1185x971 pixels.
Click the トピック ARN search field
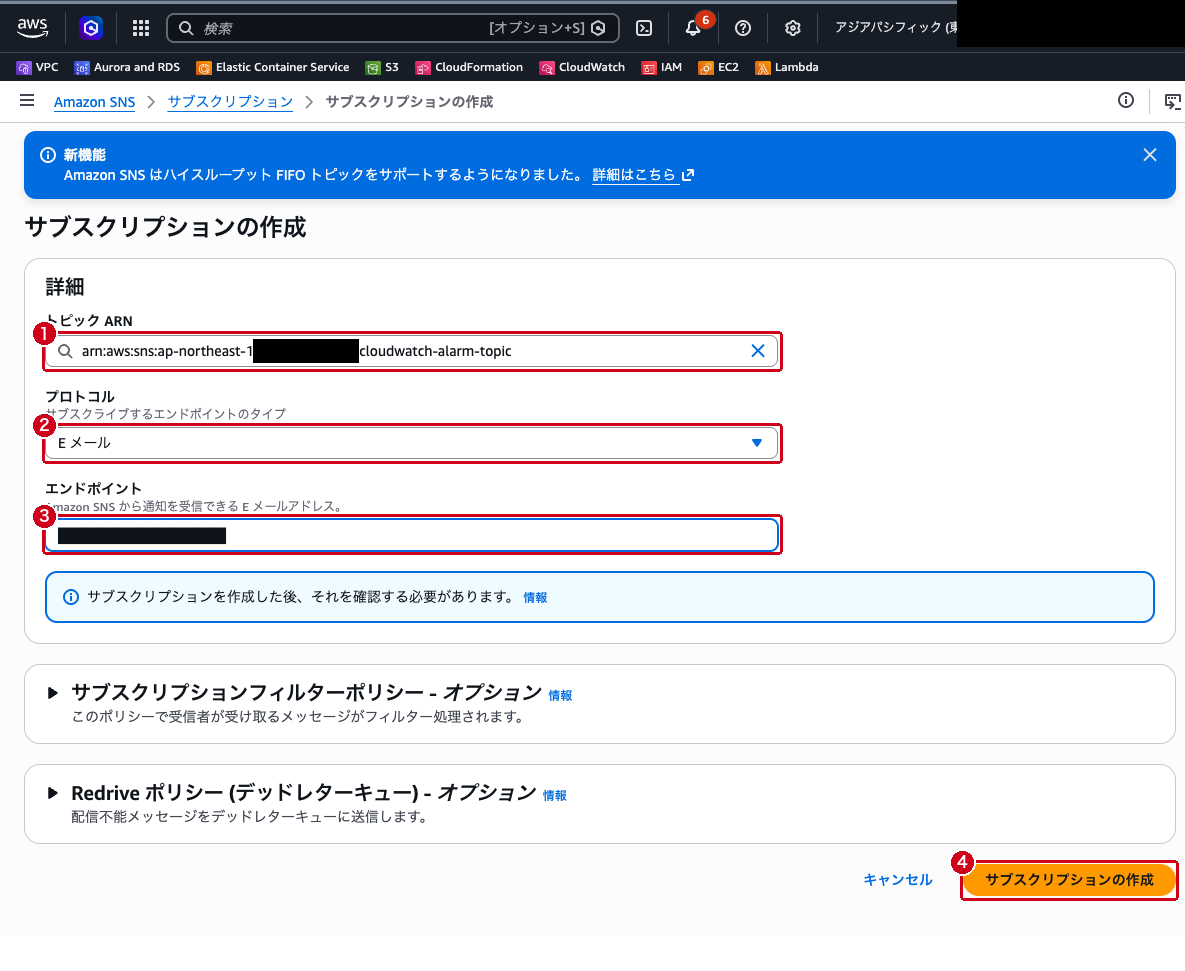coord(412,351)
